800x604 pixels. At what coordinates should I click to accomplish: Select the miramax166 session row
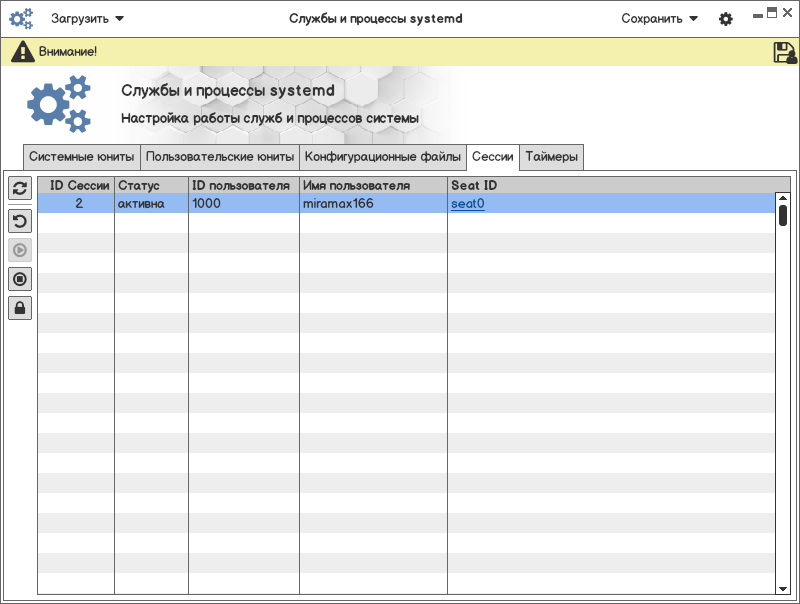click(336, 203)
